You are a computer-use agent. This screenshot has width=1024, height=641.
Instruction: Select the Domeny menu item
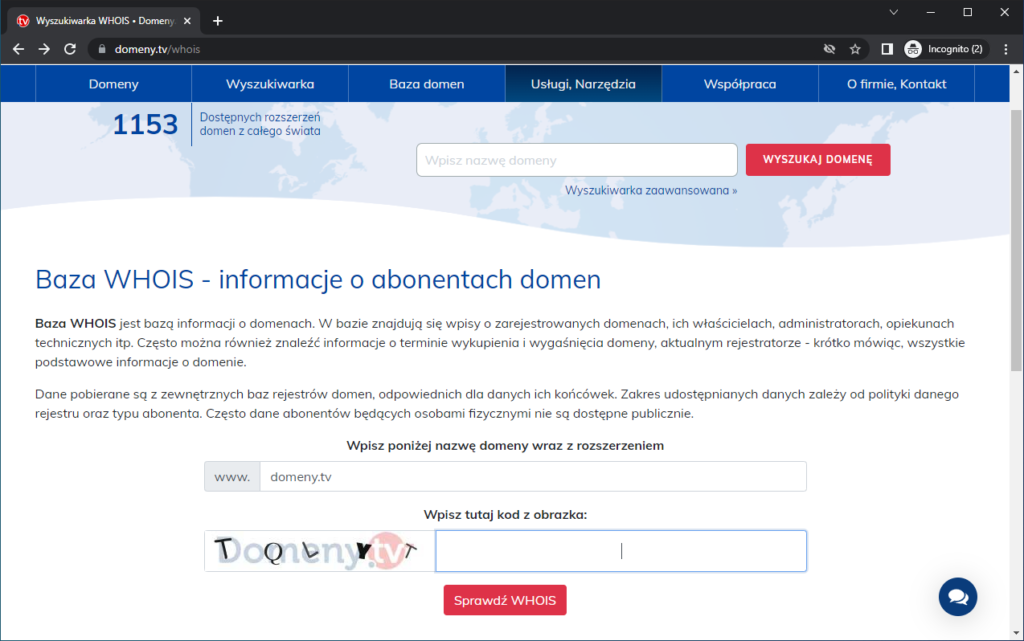(x=113, y=84)
